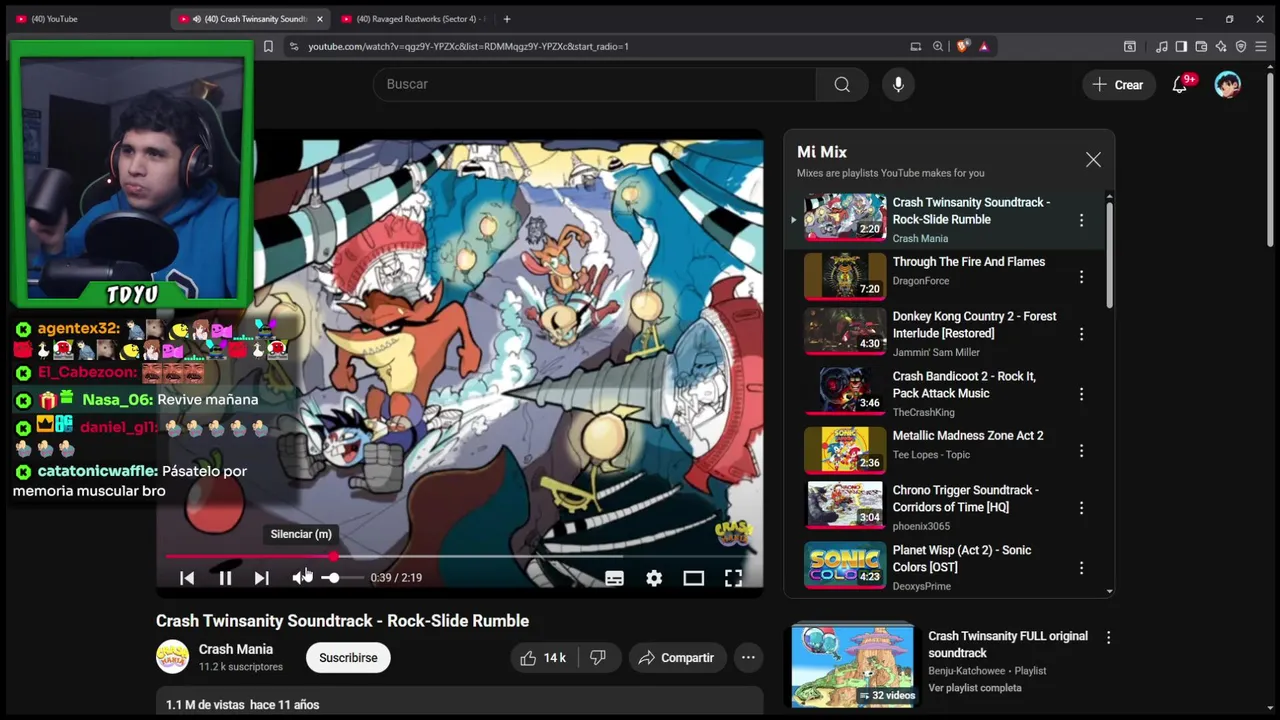Open the browser hamburger menu
Viewport: 1280px width, 720px height.
(1261, 46)
